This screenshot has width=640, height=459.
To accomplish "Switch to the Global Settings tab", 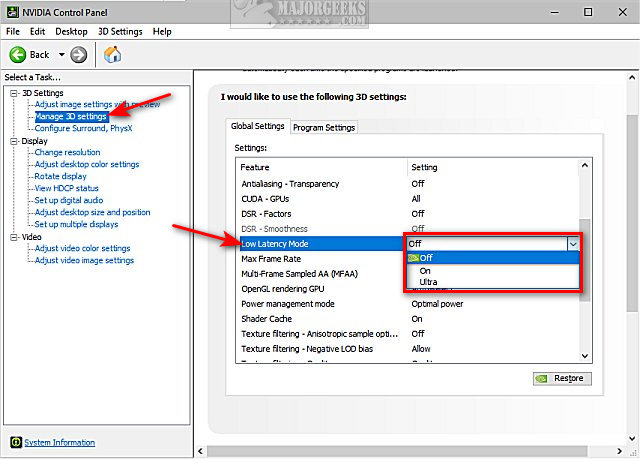I will click(x=258, y=126).
